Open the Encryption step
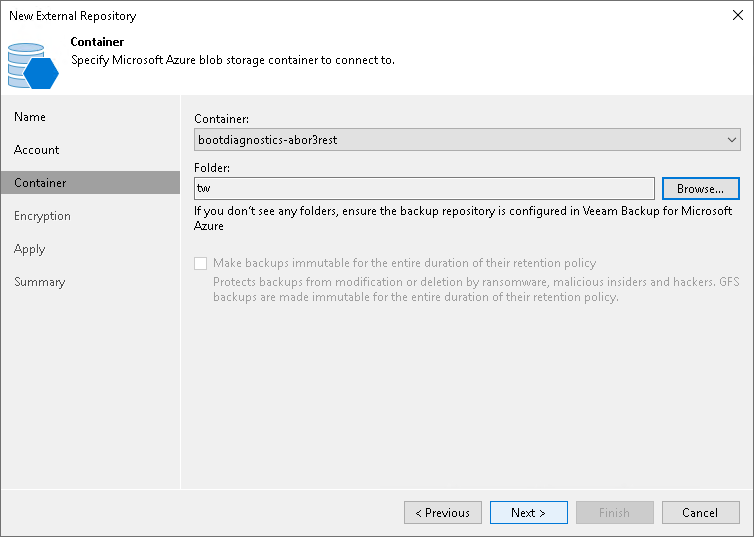 click(x=42, y=216)
